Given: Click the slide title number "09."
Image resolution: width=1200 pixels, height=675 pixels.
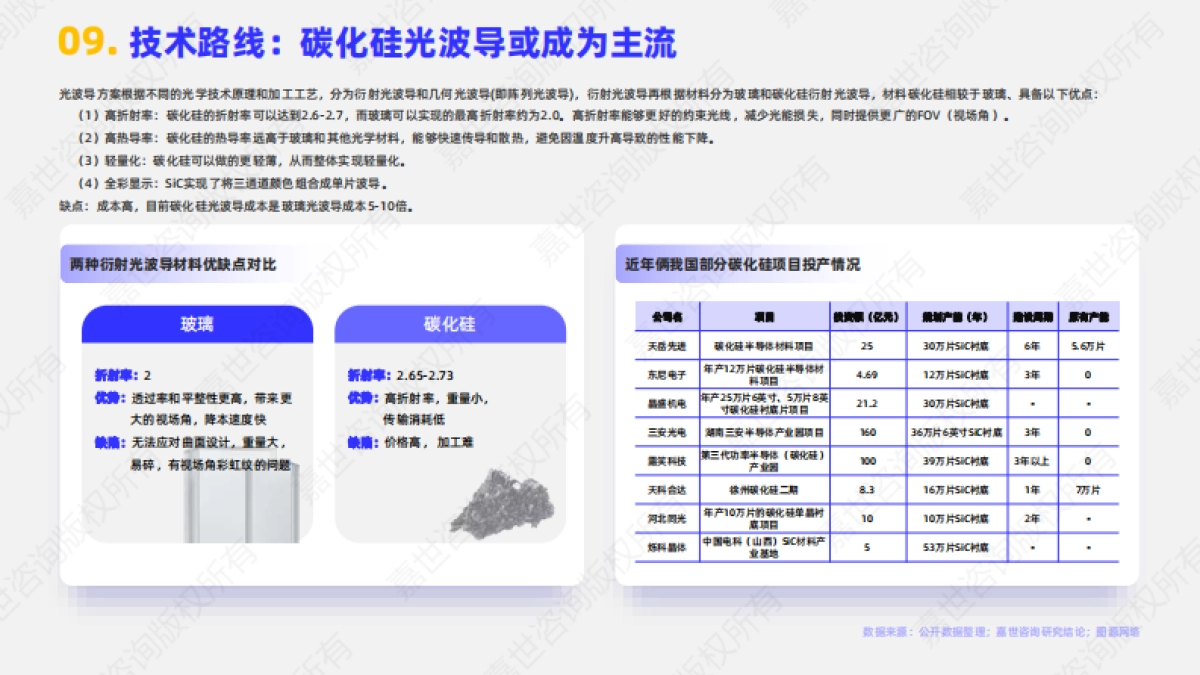Looking at the screenshot, I should (x=87, y=40).
